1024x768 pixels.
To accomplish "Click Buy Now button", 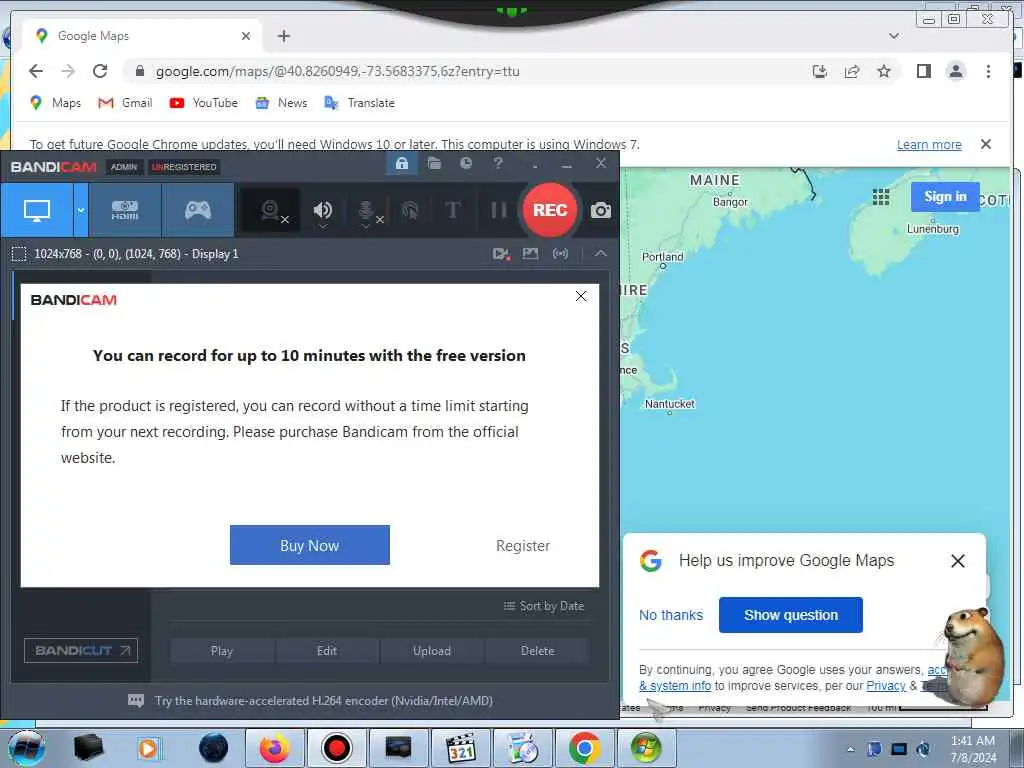I will pos(310,545).
